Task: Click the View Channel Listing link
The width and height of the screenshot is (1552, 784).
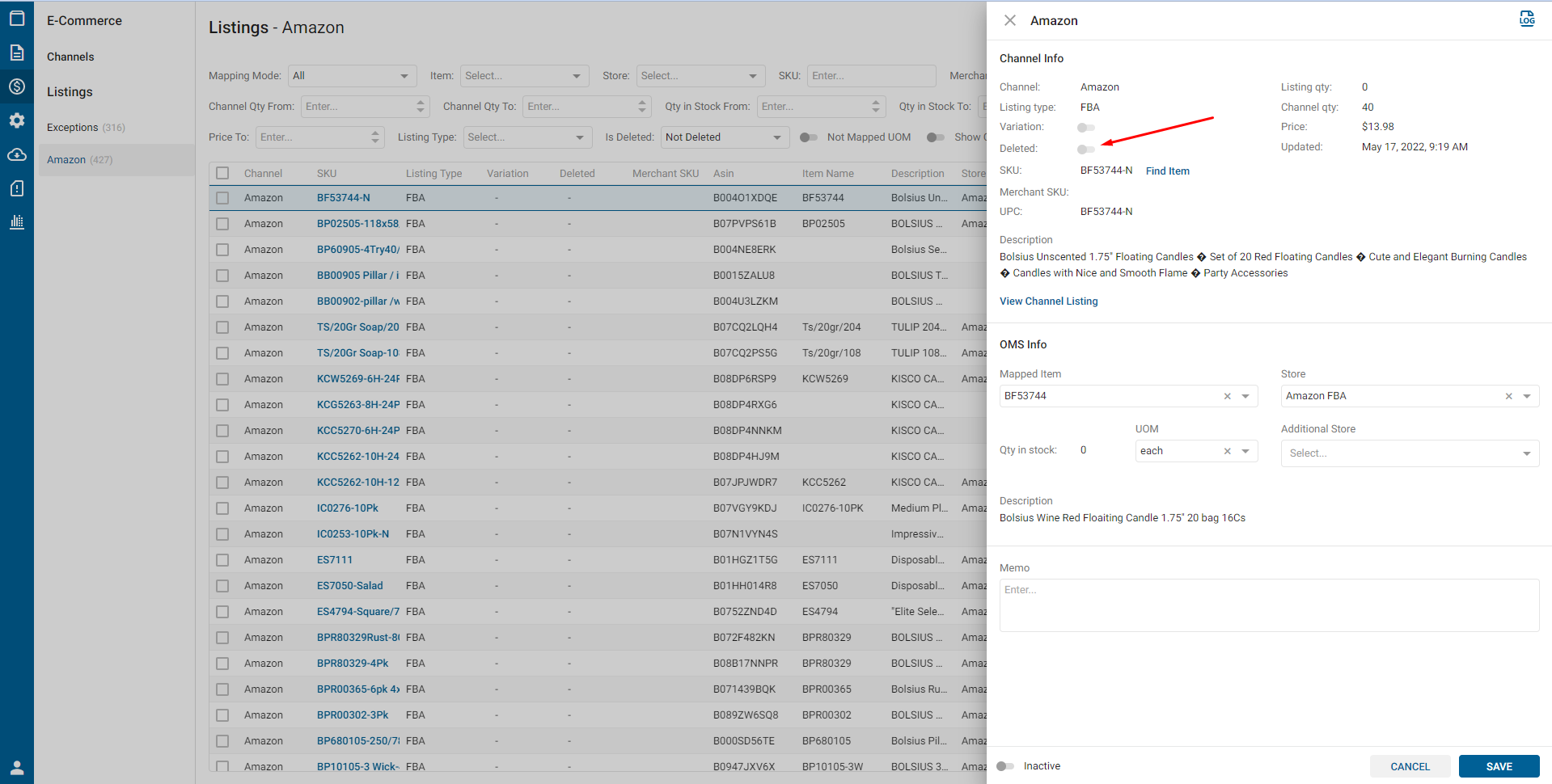Action: point(1048,301)
